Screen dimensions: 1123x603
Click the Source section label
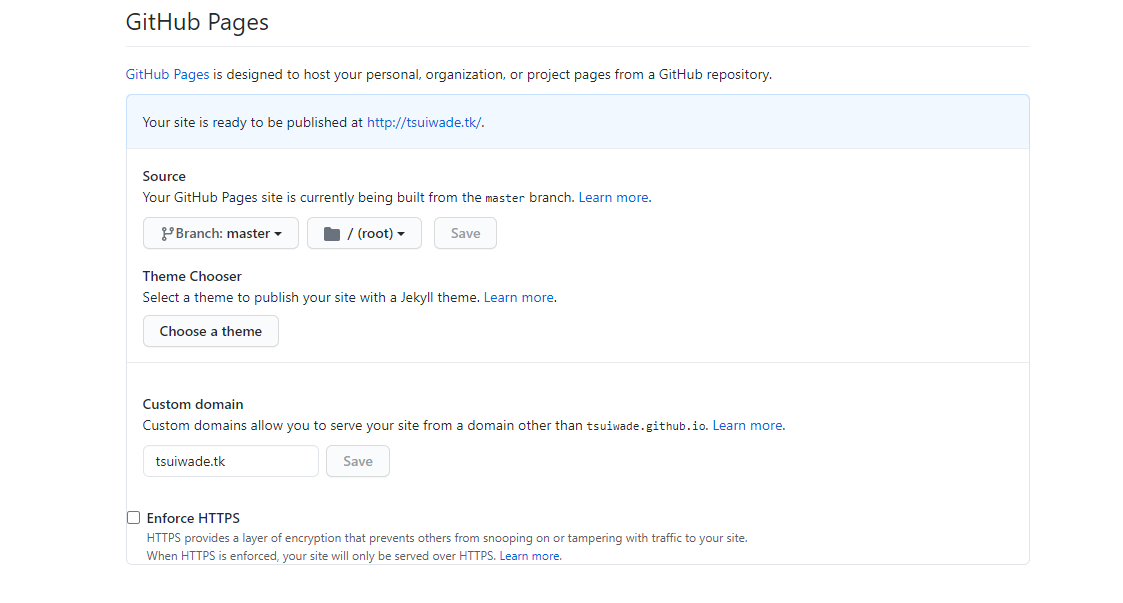click(x=164, y=176)
